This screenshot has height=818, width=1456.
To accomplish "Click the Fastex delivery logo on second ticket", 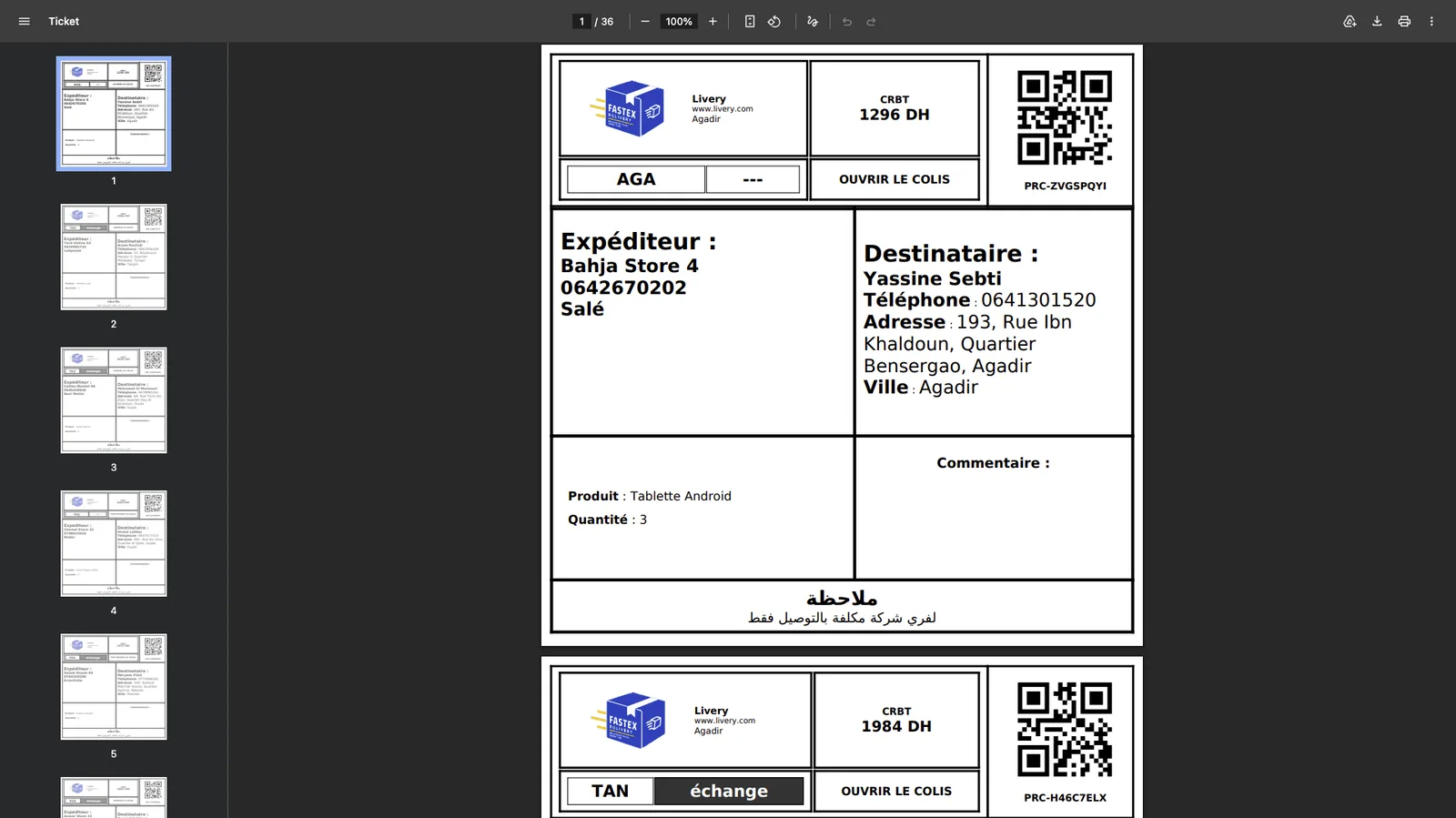I will click(x=628, y=721).
